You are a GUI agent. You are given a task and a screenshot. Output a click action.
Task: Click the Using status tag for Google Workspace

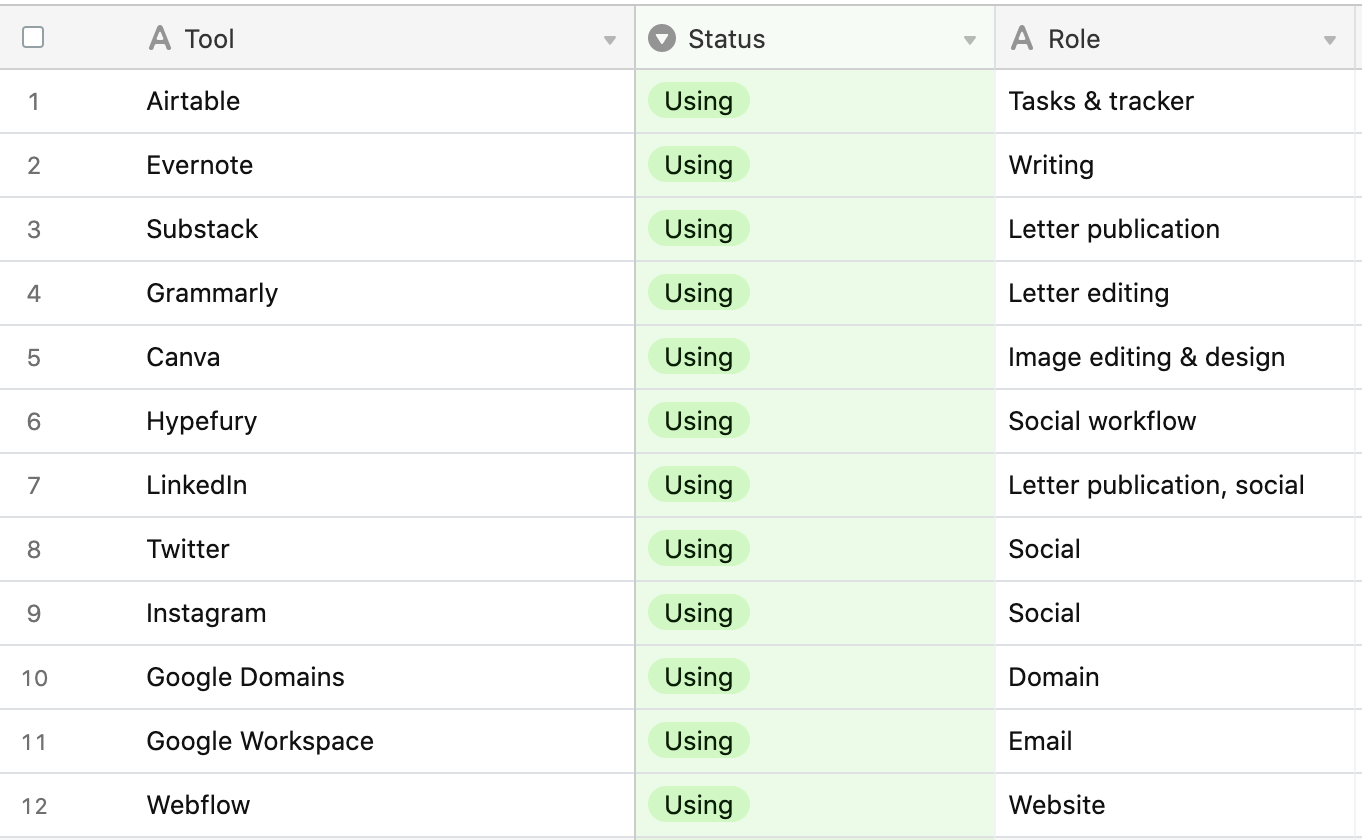[699, 741]
